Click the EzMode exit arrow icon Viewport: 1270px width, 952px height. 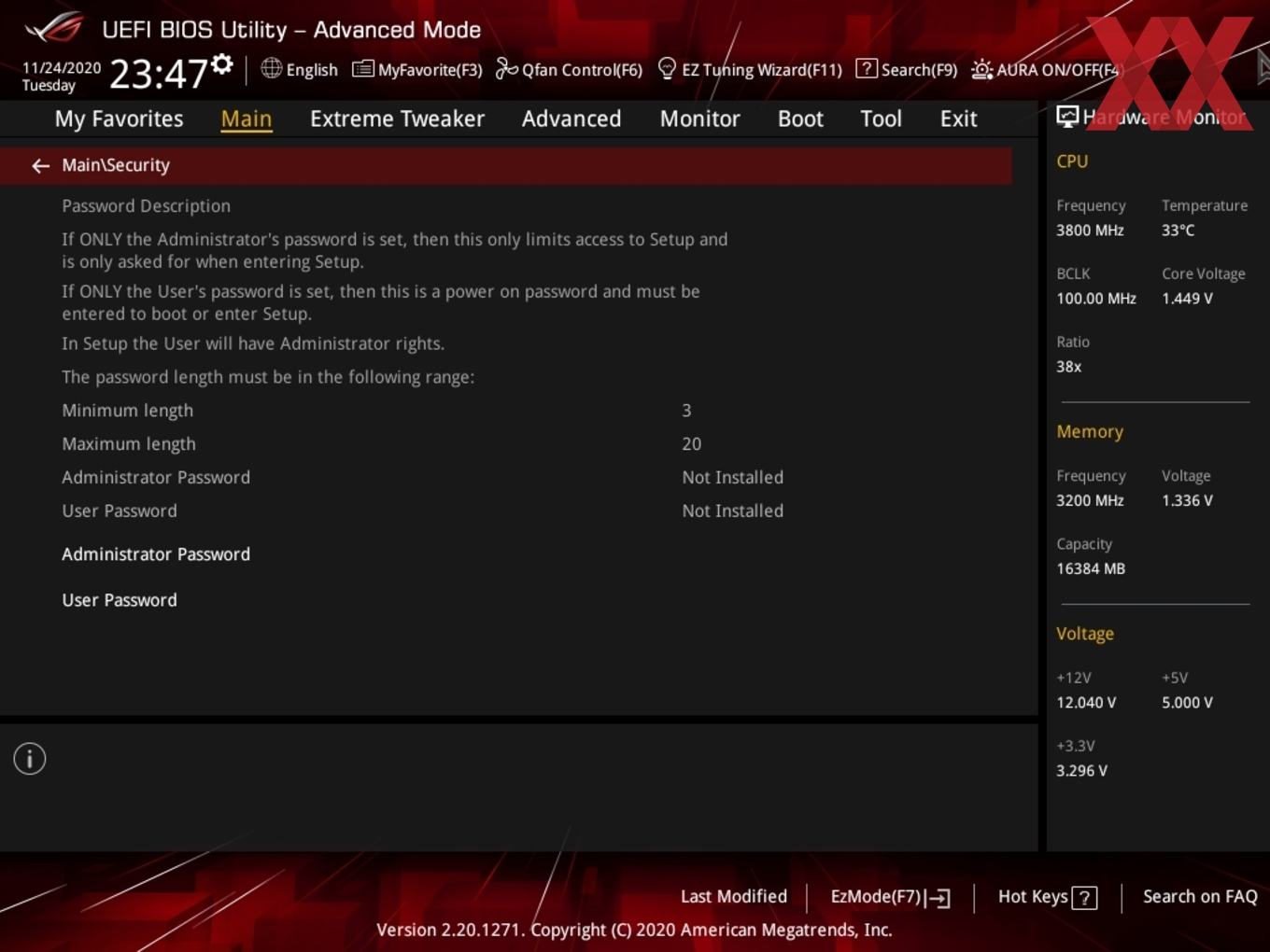coord(938,898)
